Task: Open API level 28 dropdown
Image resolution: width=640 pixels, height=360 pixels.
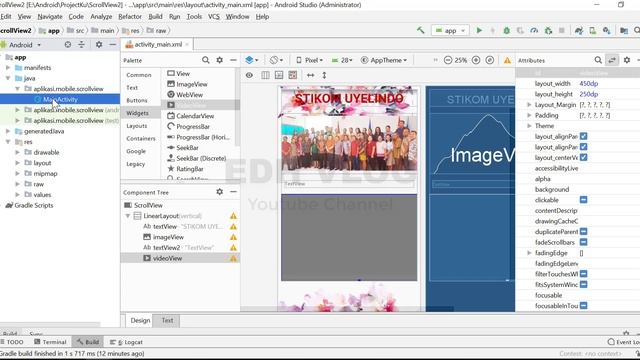Action: point(342,60)
